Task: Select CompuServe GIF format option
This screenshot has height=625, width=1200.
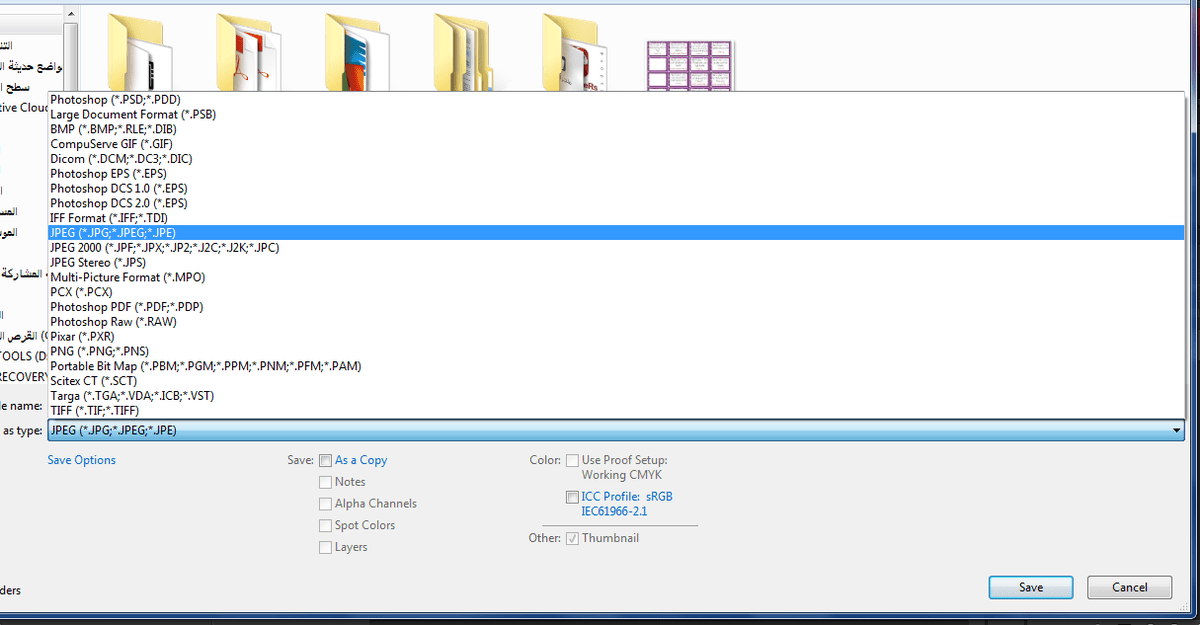Action: coord(616,144)
